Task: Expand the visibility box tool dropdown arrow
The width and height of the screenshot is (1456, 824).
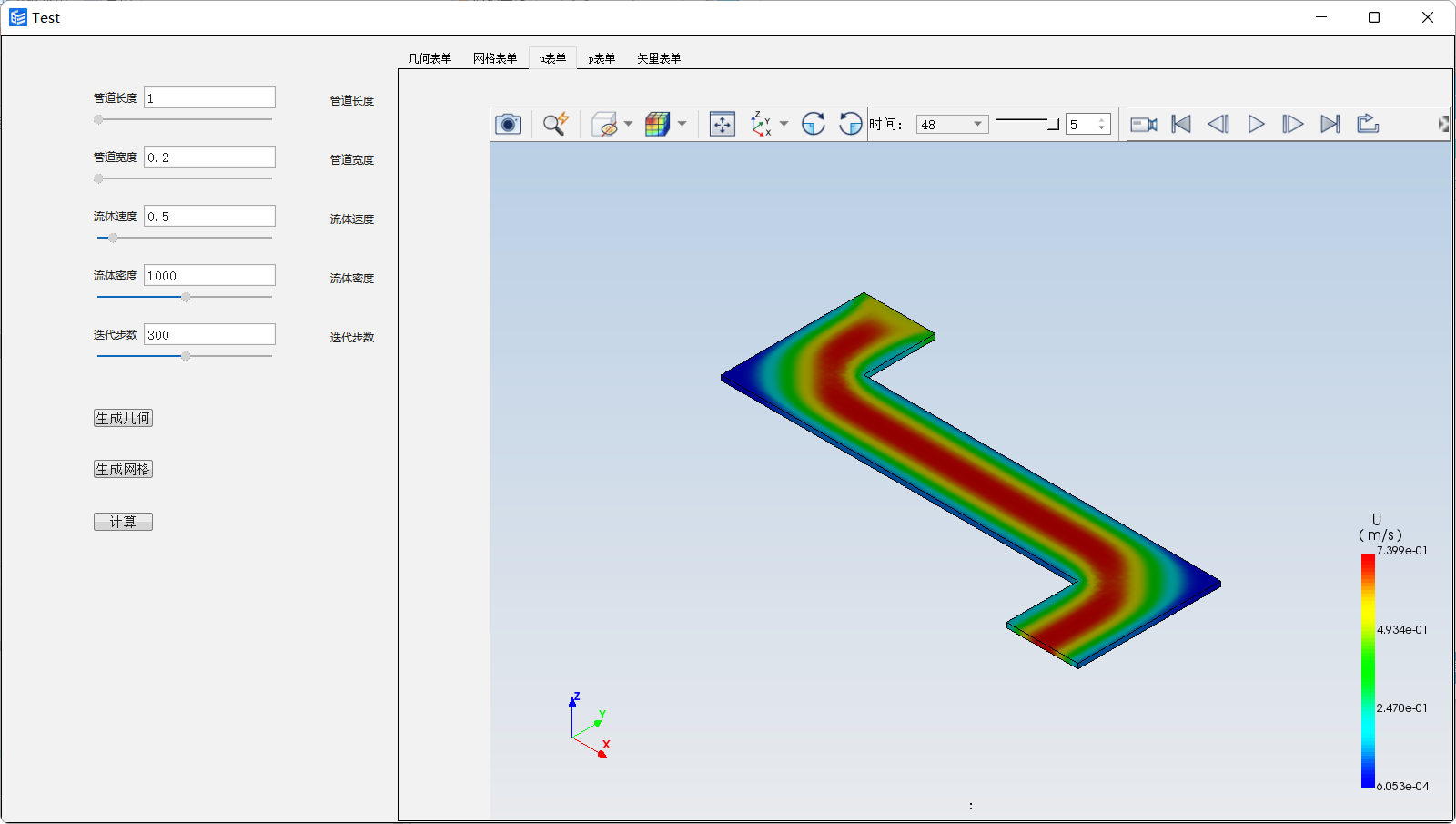Action: click(628, 124)
